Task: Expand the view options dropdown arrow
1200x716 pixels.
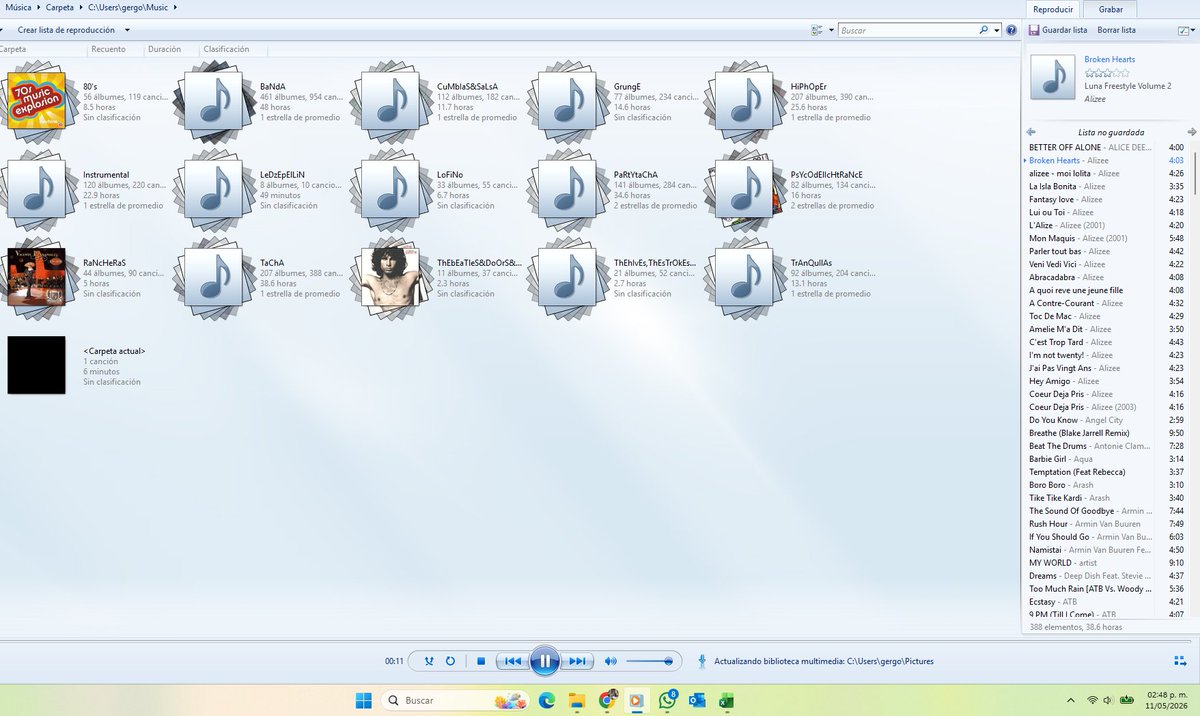Action: (x=831, y=31)
